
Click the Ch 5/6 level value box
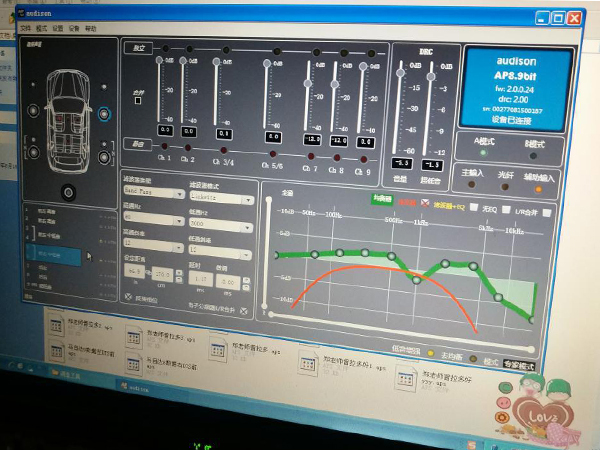273,137
